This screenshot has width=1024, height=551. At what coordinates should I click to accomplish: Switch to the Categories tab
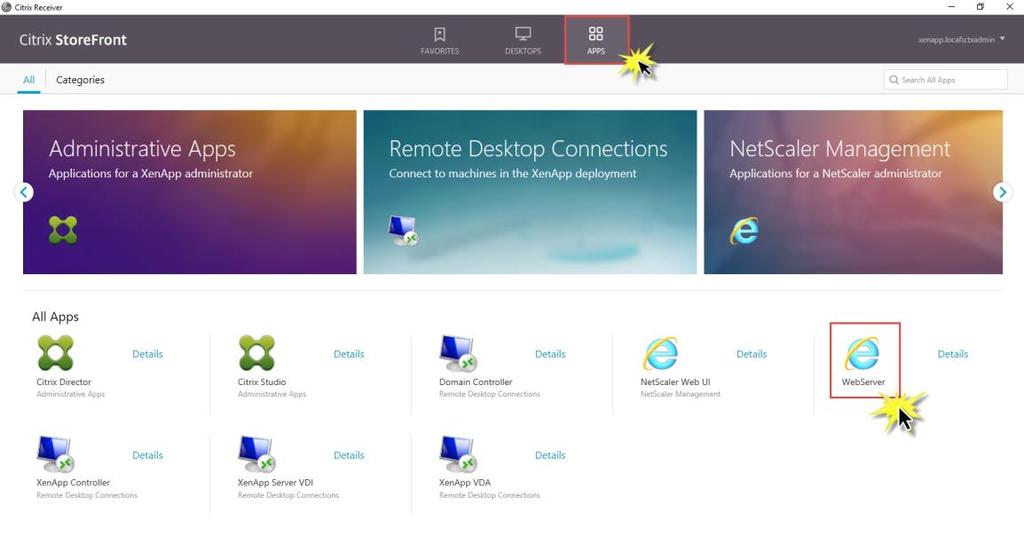click(80, 80)
